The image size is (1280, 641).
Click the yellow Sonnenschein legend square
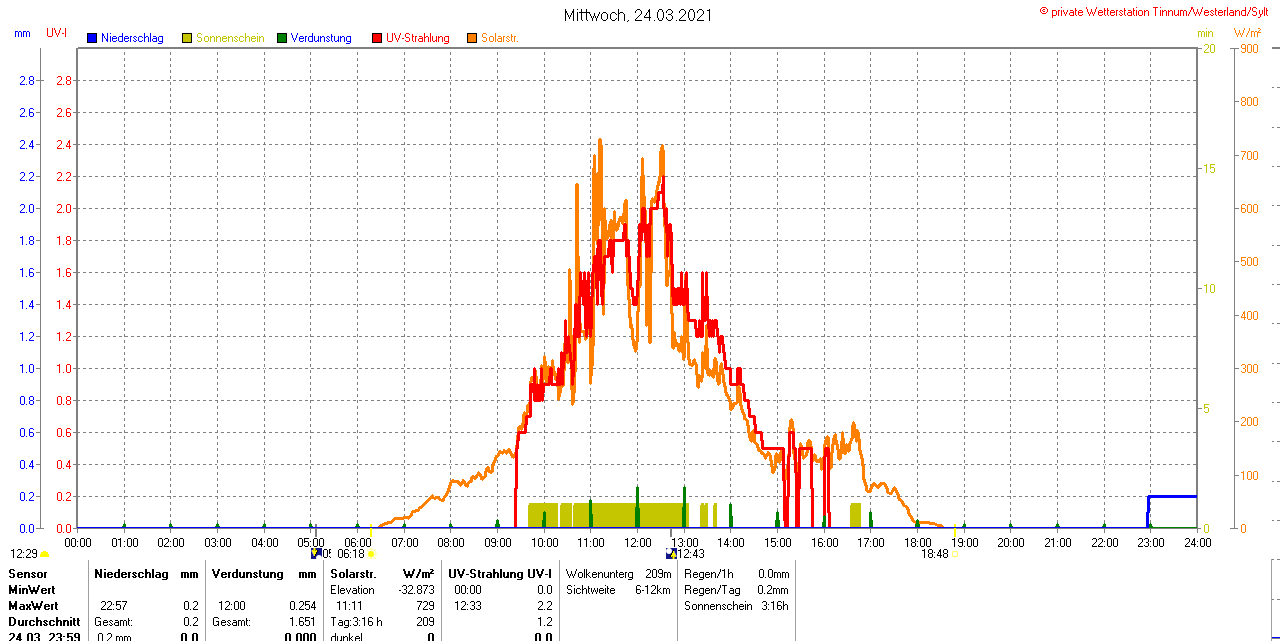pyautogui.click(x=187, y=38)
